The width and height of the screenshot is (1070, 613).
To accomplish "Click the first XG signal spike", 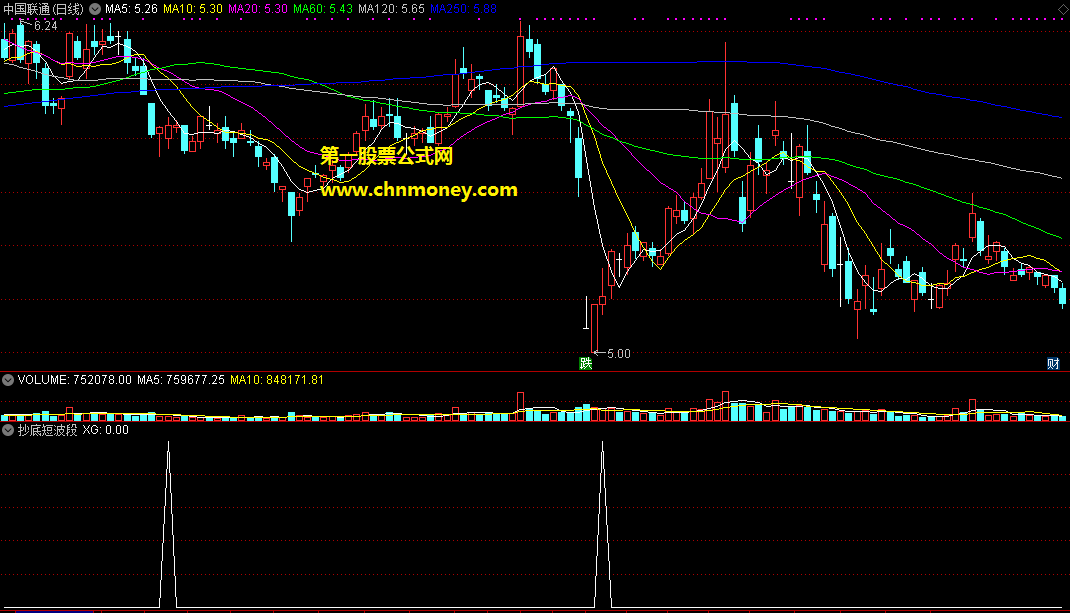I will click(169, 524).
